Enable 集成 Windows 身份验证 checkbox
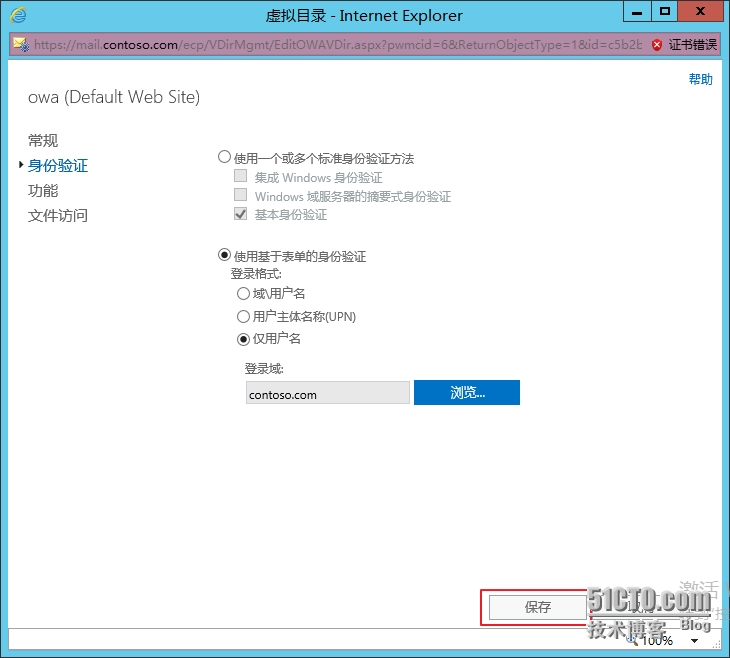The width and height of the screenshot is (730, 658). click(x=240, y=176)
